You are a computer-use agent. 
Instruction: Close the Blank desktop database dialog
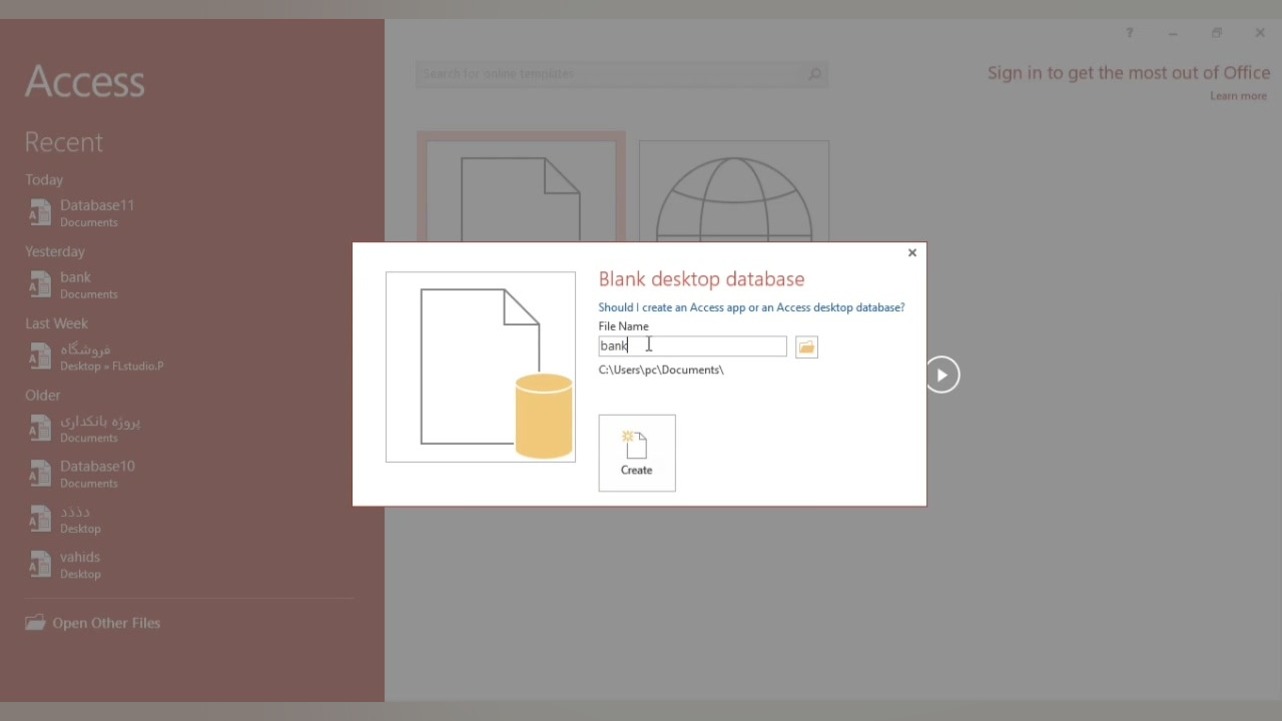[912, 253]
